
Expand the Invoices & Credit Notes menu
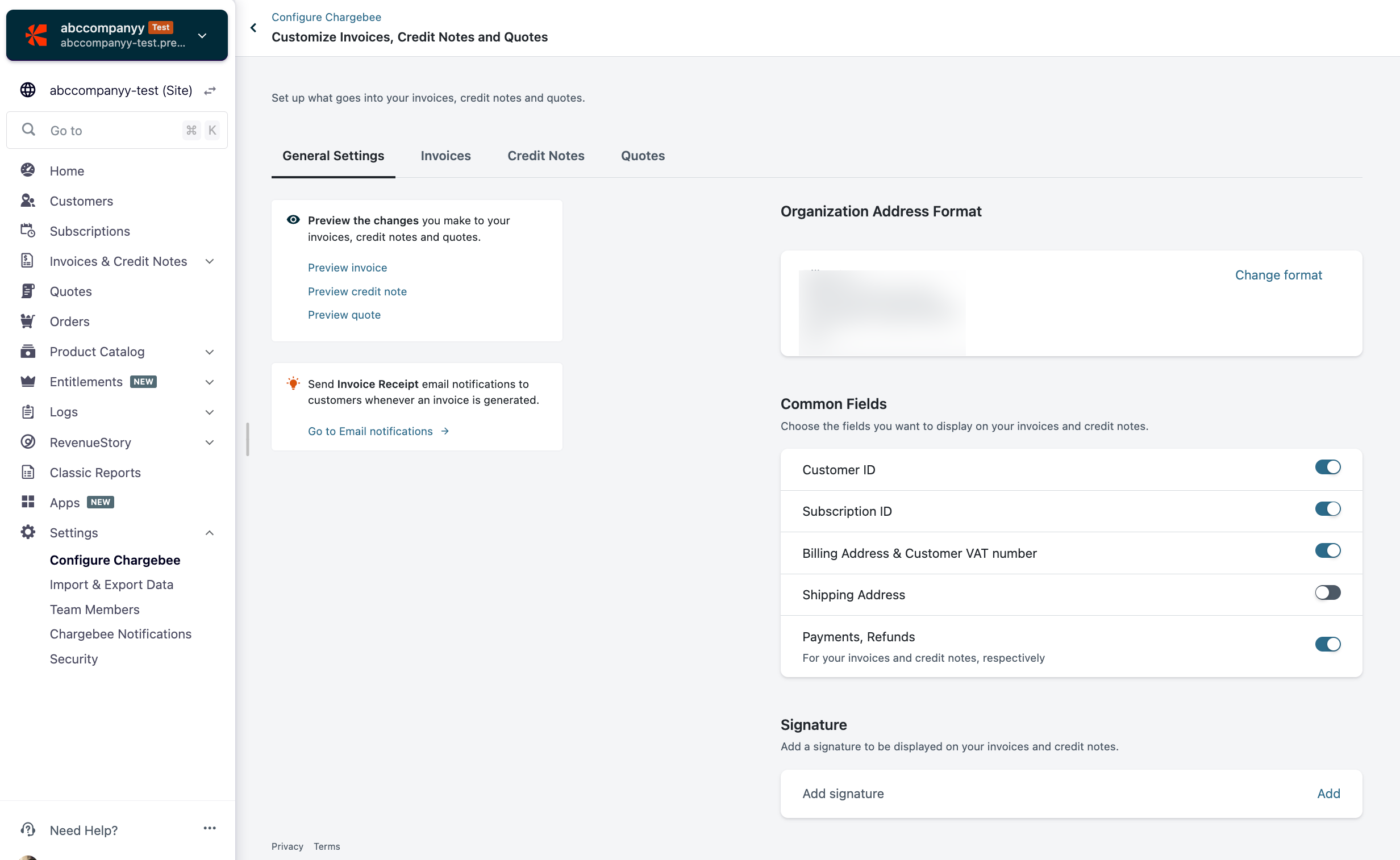pos(209,261)
